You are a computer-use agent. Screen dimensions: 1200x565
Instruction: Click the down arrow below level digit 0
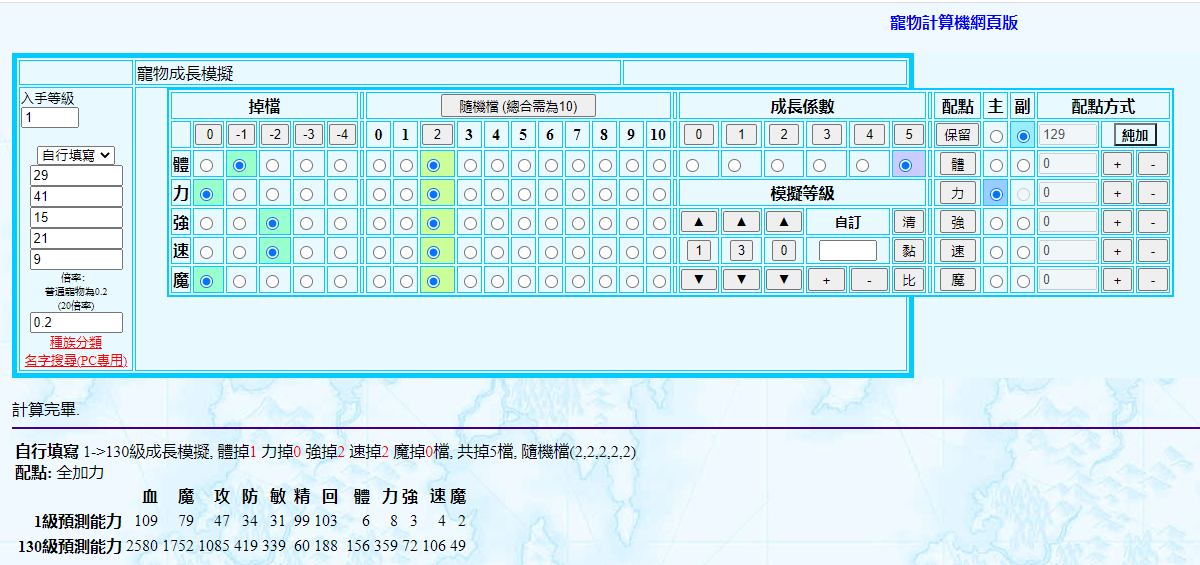click(x=784, y=280)
